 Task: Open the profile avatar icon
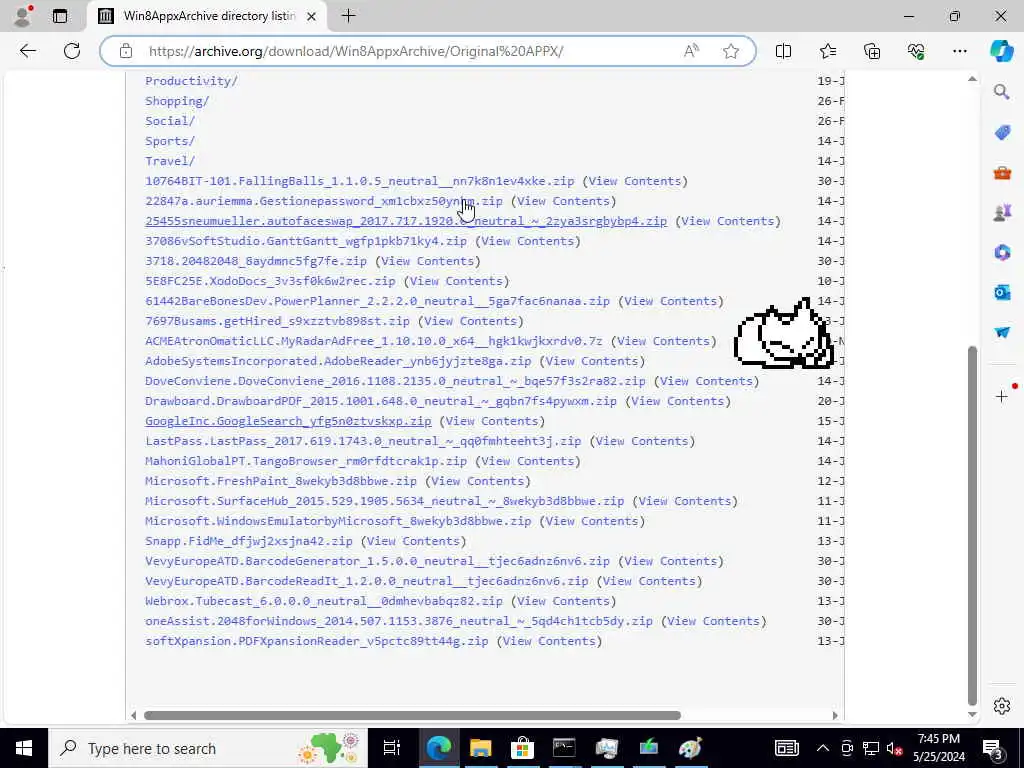point(23,16)
